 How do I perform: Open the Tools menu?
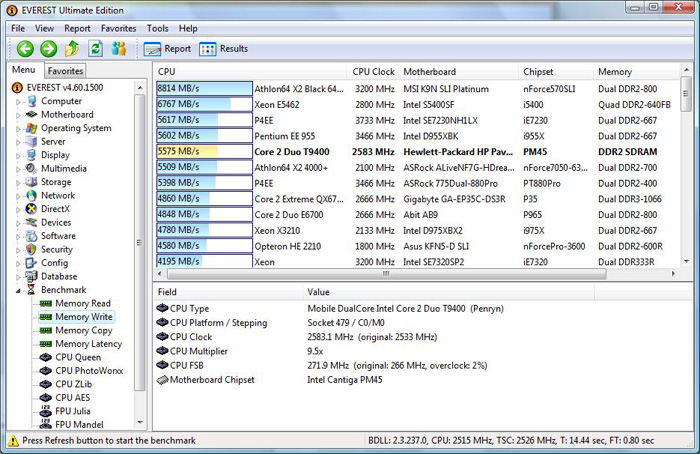pyautogui.click(x=158, y=29)
